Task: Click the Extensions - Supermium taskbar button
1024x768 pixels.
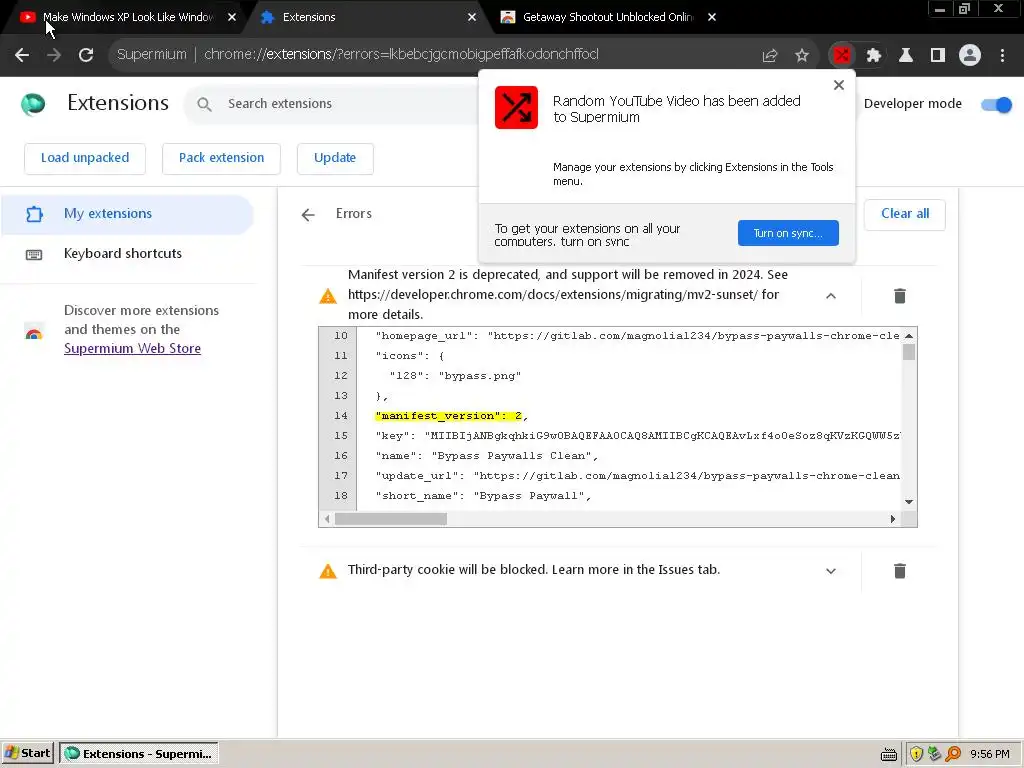Action: point(139,754)
